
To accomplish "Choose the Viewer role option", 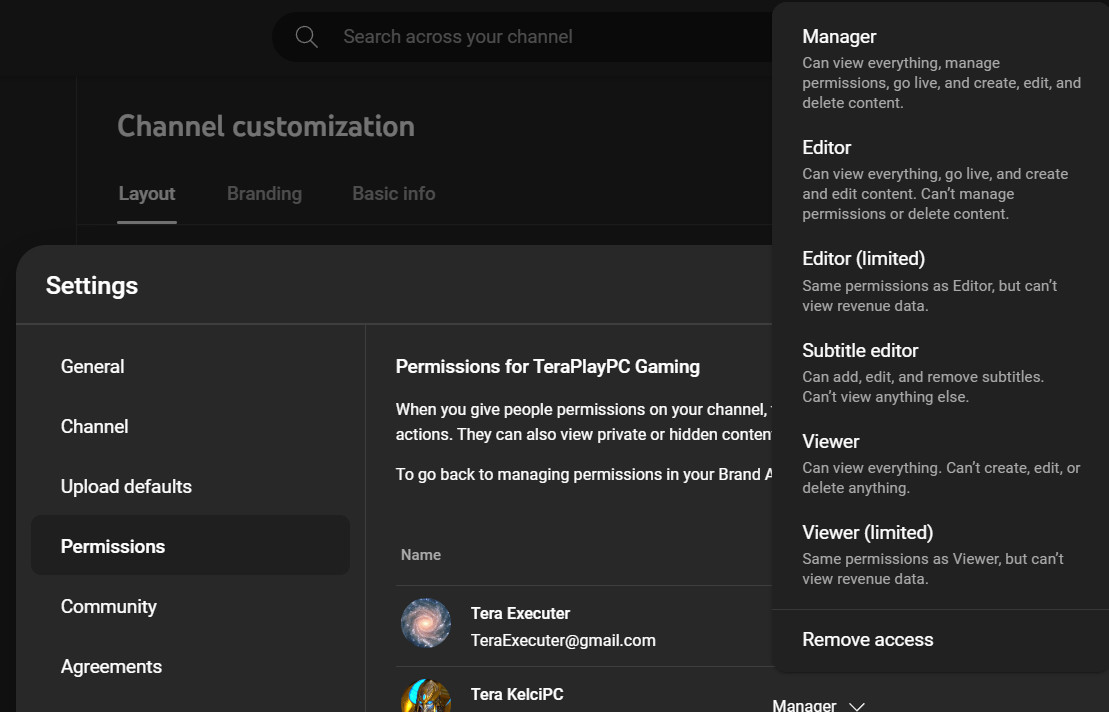I will [x=941, y=464].
